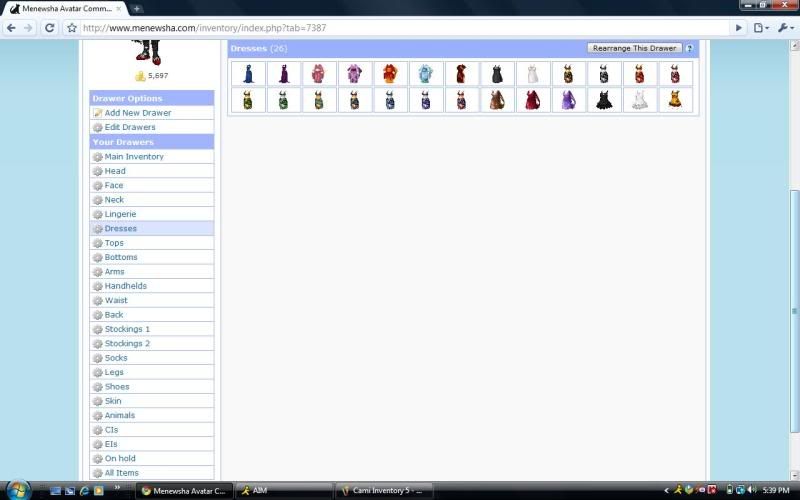
Task: Choose the black frilly dress item
Action: 604,100
